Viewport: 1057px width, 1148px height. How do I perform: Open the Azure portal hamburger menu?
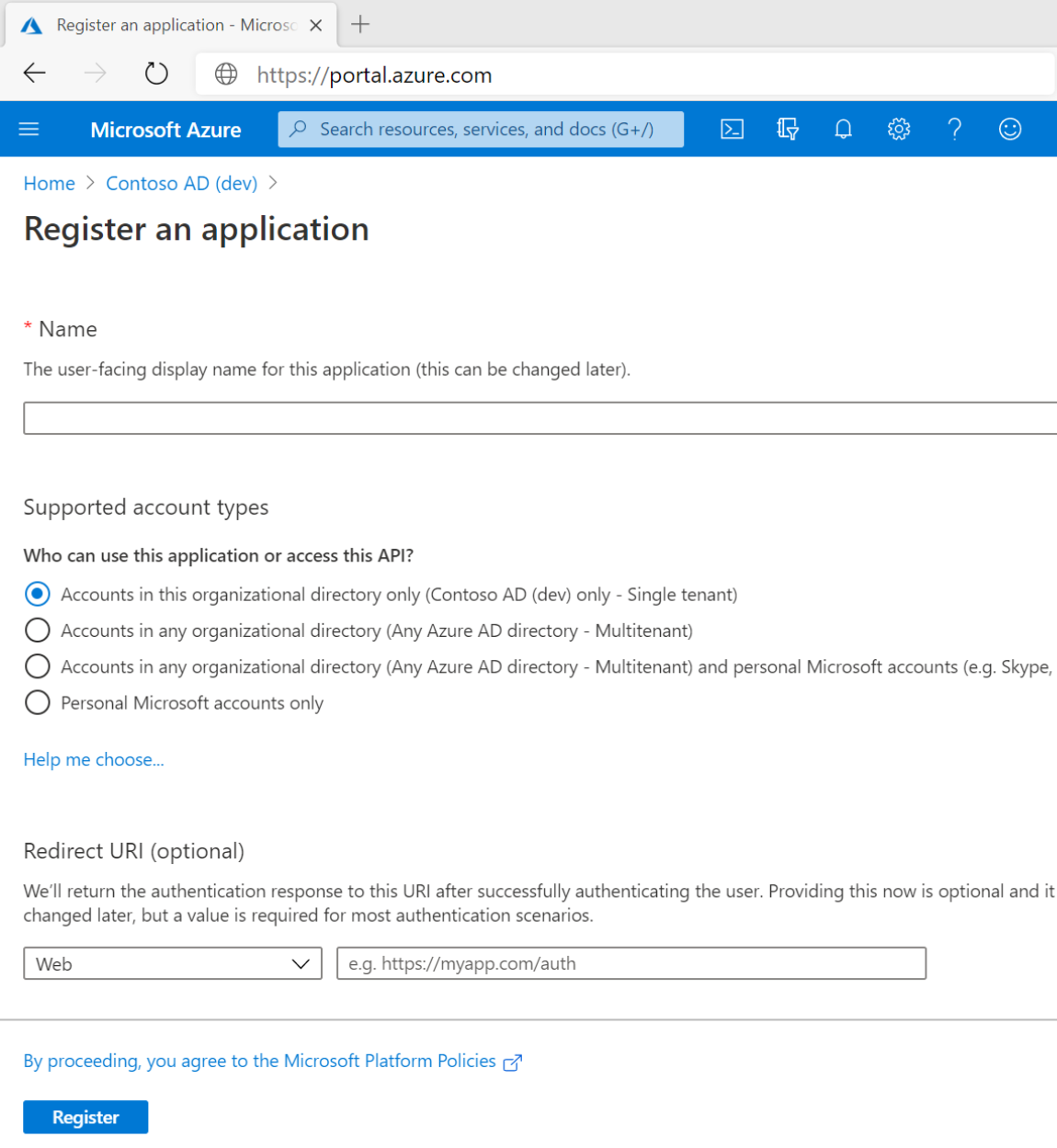coord(28,130)
